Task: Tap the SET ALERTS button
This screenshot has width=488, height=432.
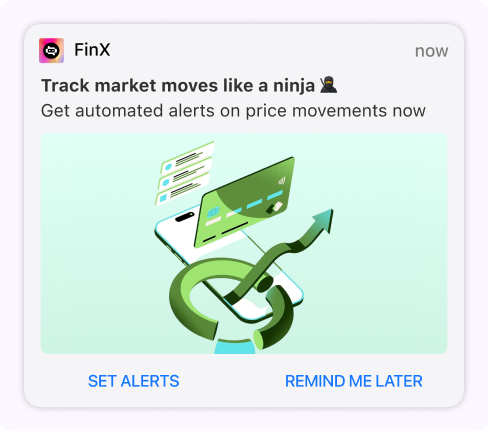Action: pos(134,381)
